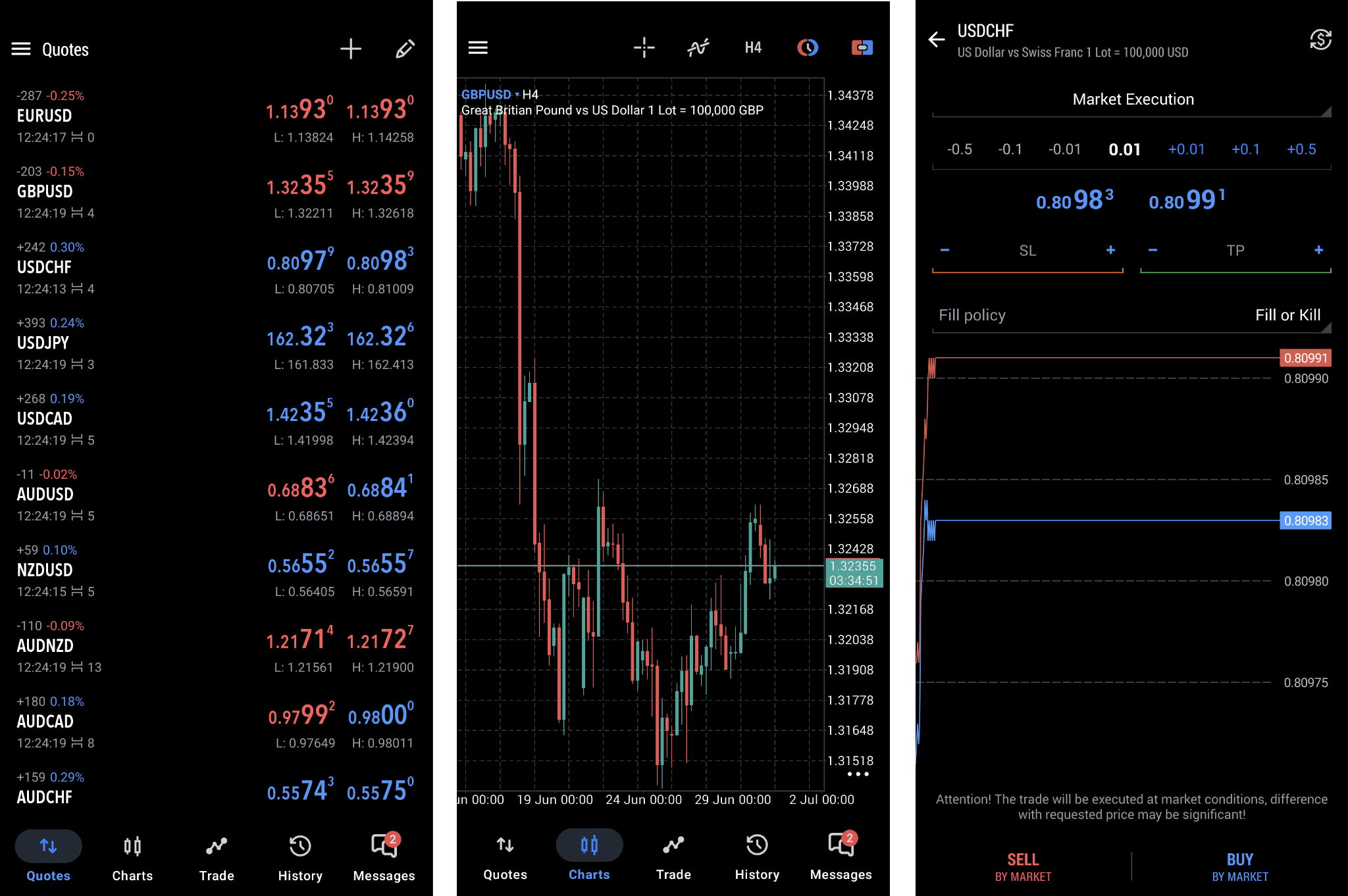Tap the TP input field
Screen dimensions: 1348x896
point(1235,251)
